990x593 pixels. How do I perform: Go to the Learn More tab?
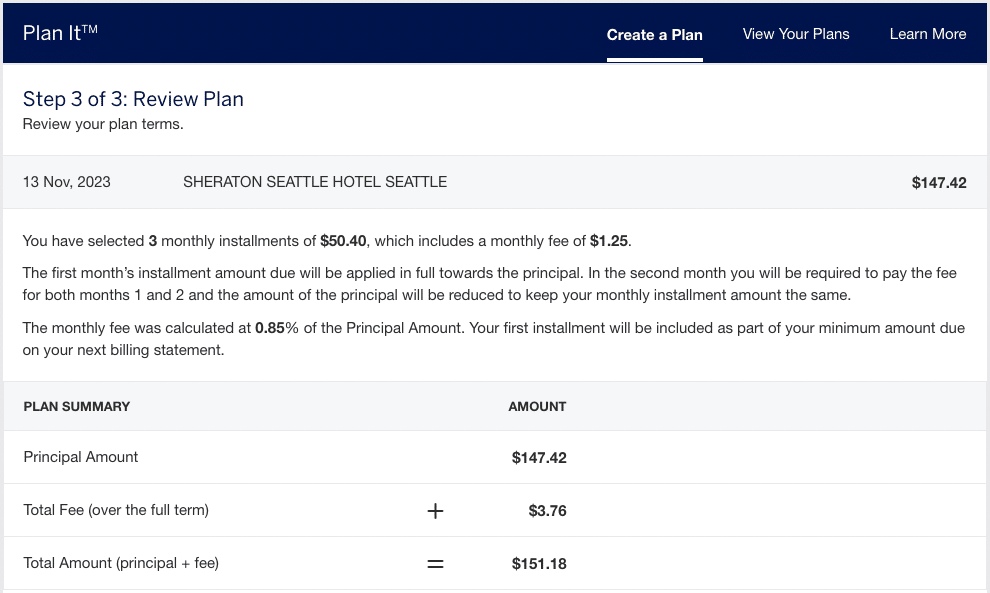[928, 34]
